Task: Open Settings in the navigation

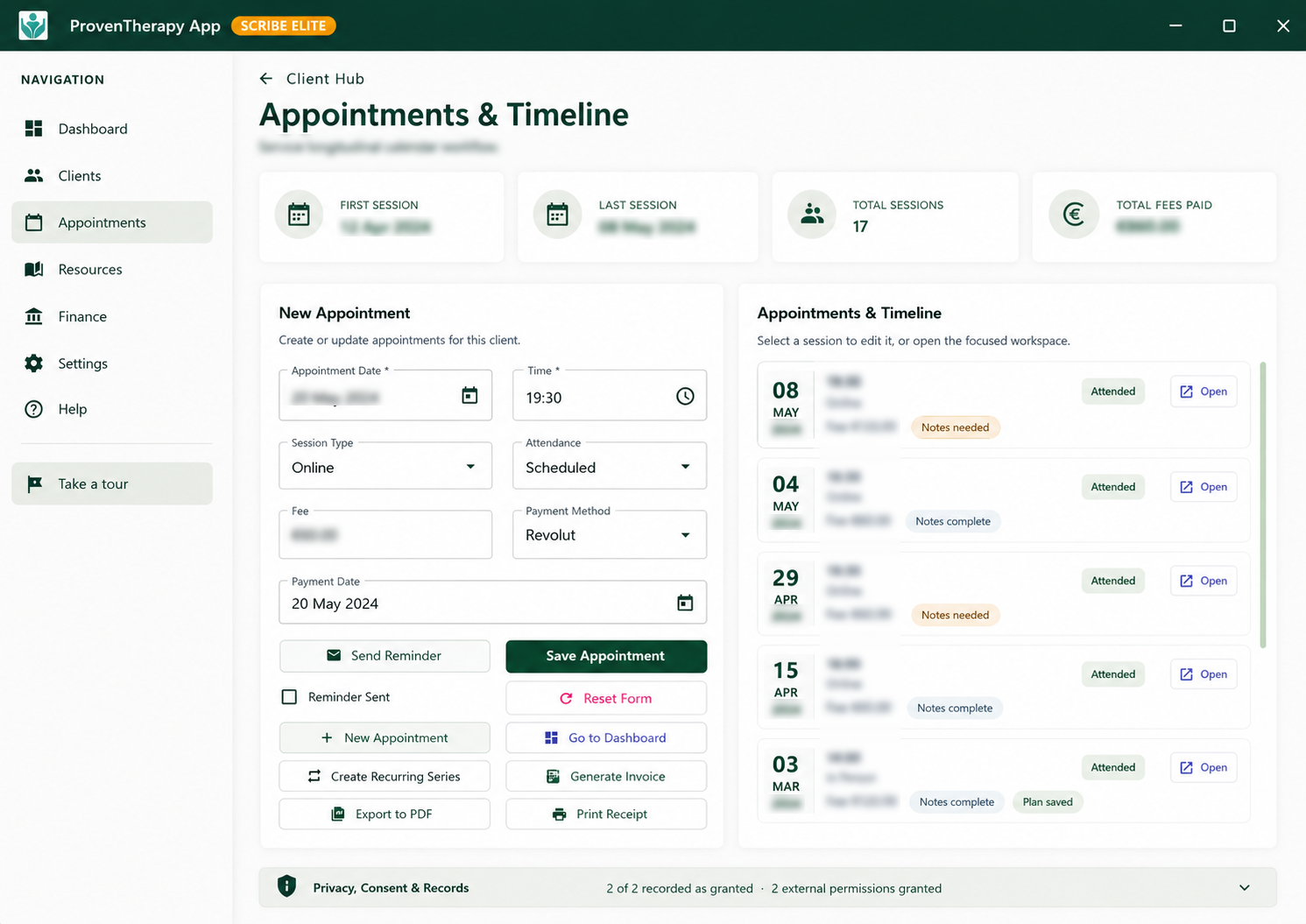Action: coord(112,363)
